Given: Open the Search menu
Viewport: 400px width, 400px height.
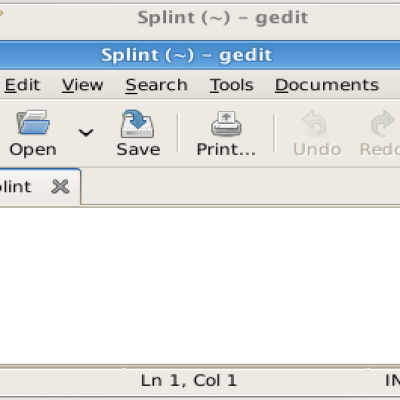Looking at the screenshot, I should pyautogui.click(x=156, y=85).
